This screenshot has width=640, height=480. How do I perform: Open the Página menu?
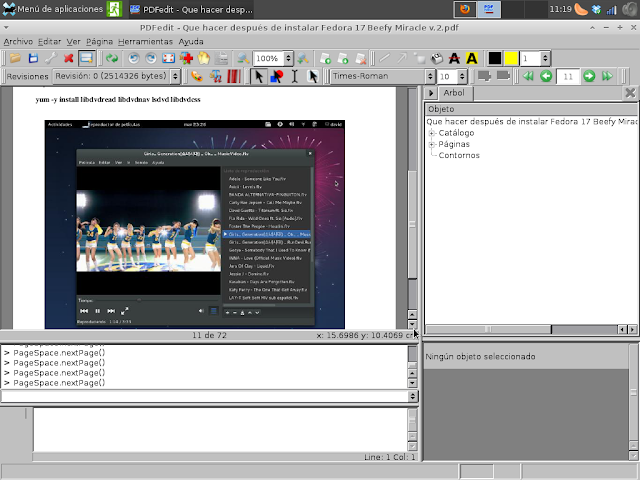99,42
